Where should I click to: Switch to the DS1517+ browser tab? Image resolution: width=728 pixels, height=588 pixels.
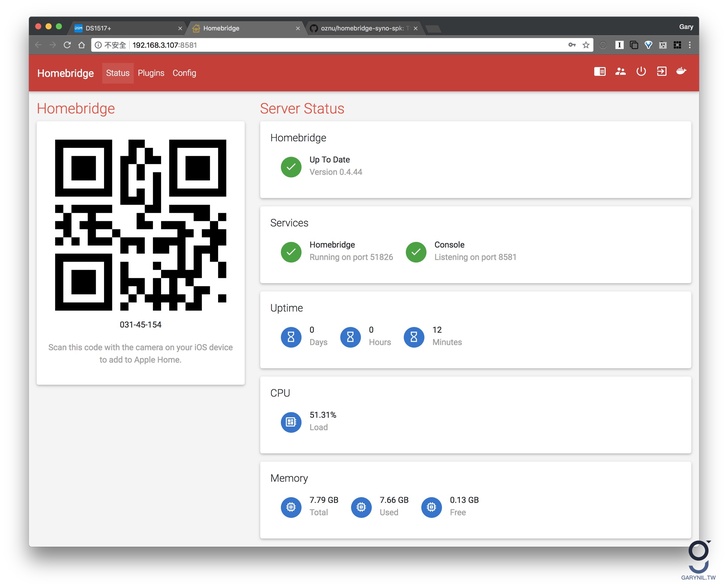[x=125, y=28]
